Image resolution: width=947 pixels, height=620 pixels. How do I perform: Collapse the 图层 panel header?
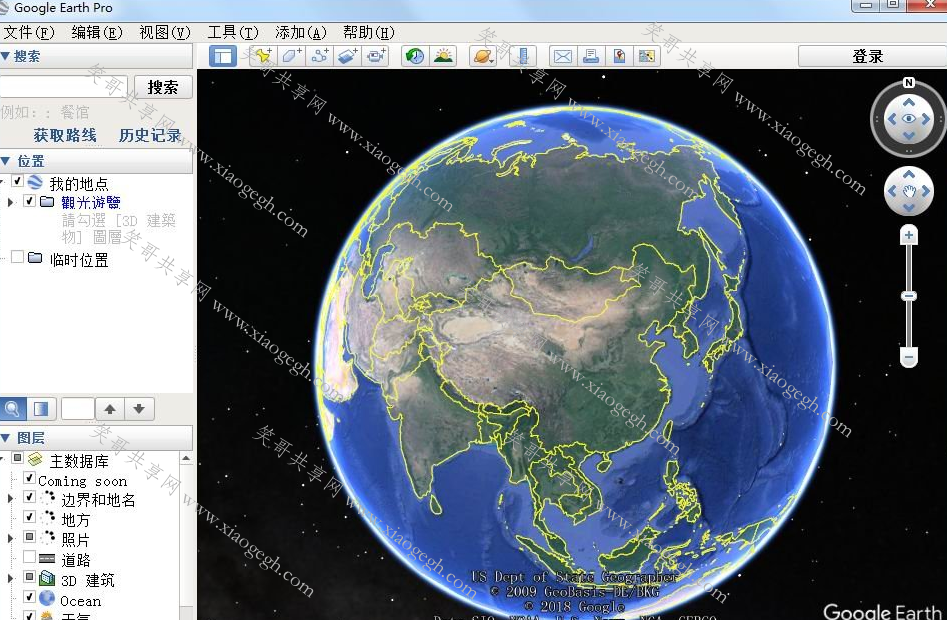[97, 438]
